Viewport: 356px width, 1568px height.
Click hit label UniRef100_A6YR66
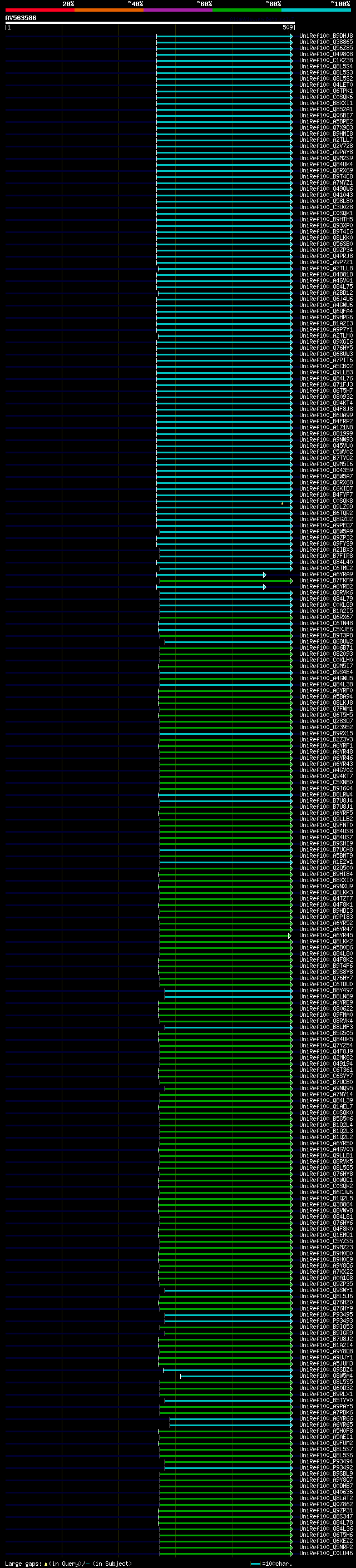326,1418
